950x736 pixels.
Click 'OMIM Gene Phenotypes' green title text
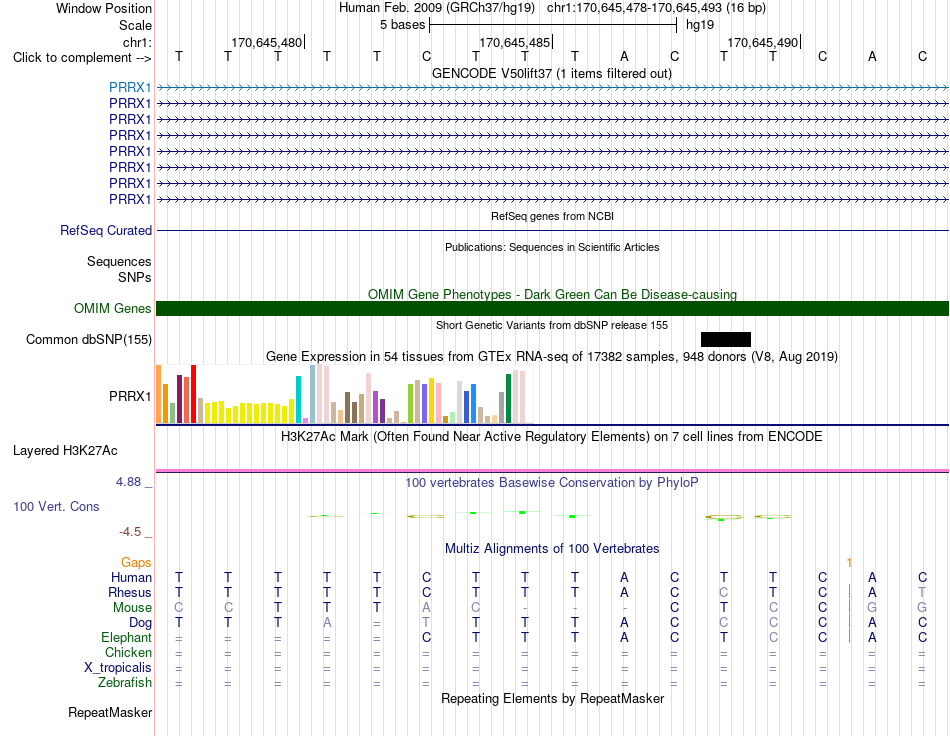[x=553, y=294]
